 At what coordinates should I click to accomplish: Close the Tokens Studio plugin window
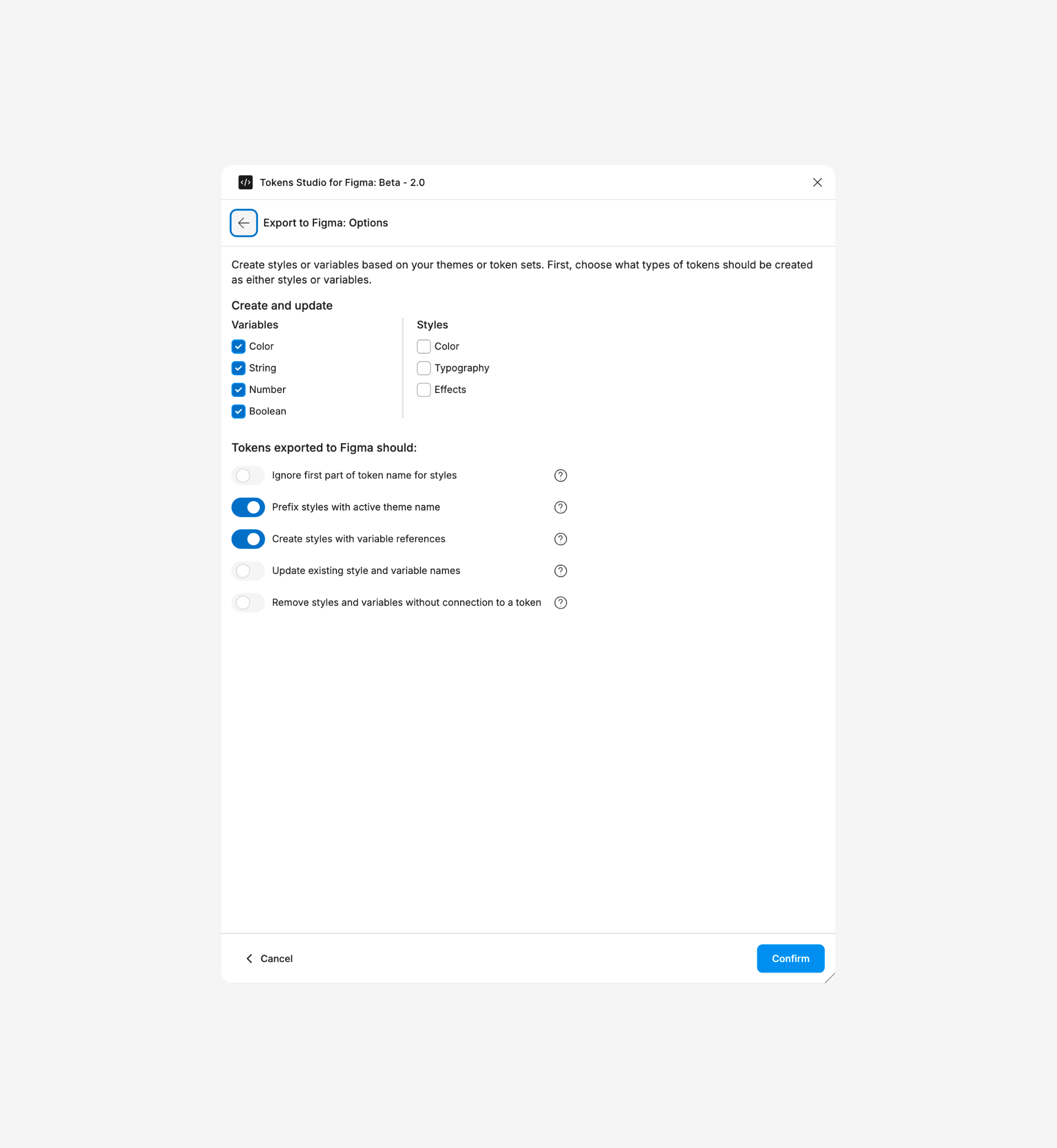coord(818,183)
